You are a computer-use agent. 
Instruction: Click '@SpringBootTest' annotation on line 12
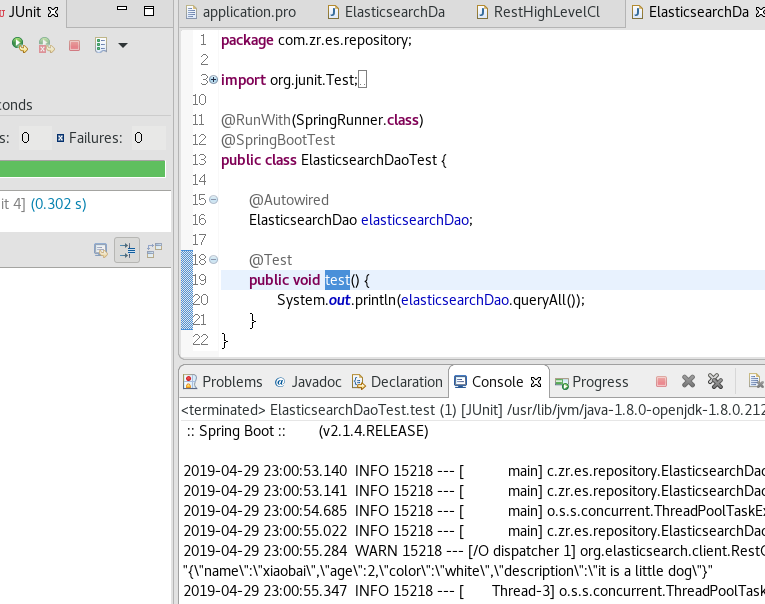point(278,140)
